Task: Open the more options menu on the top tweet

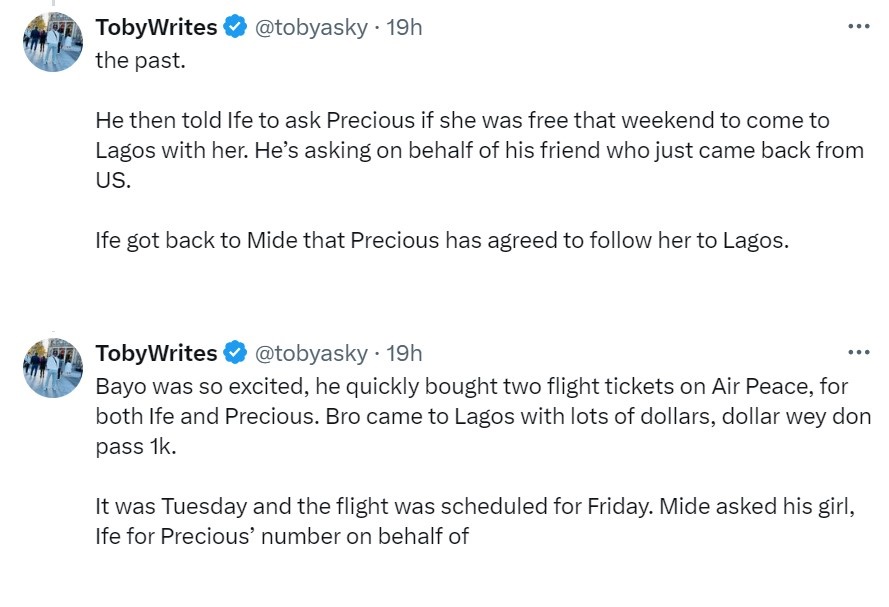Action: tap(858, 26)
